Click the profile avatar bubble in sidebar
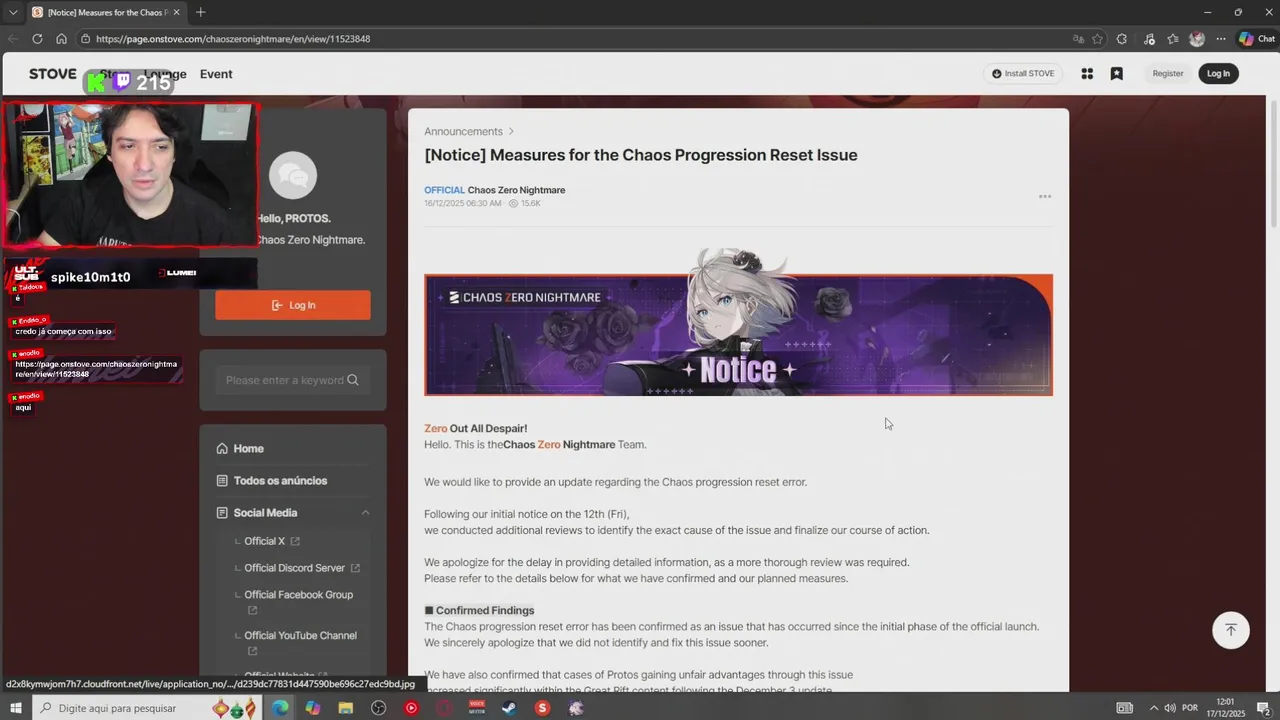 point(293,177)
